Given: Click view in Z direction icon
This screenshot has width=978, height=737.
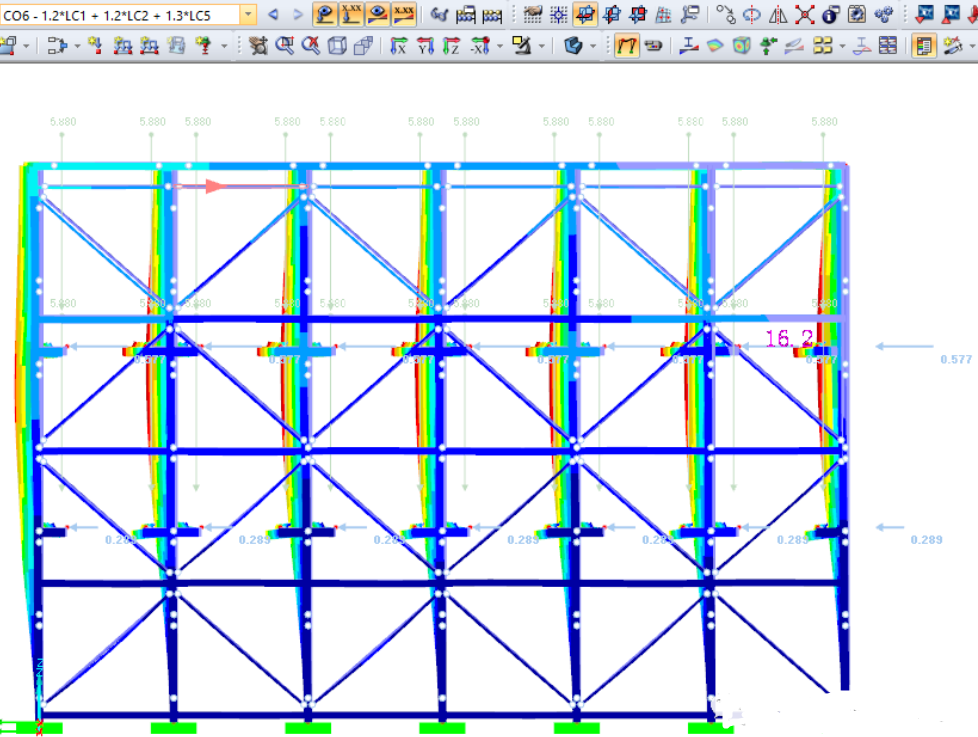Looking at the screenshot, I should click(x=451, y=46).
